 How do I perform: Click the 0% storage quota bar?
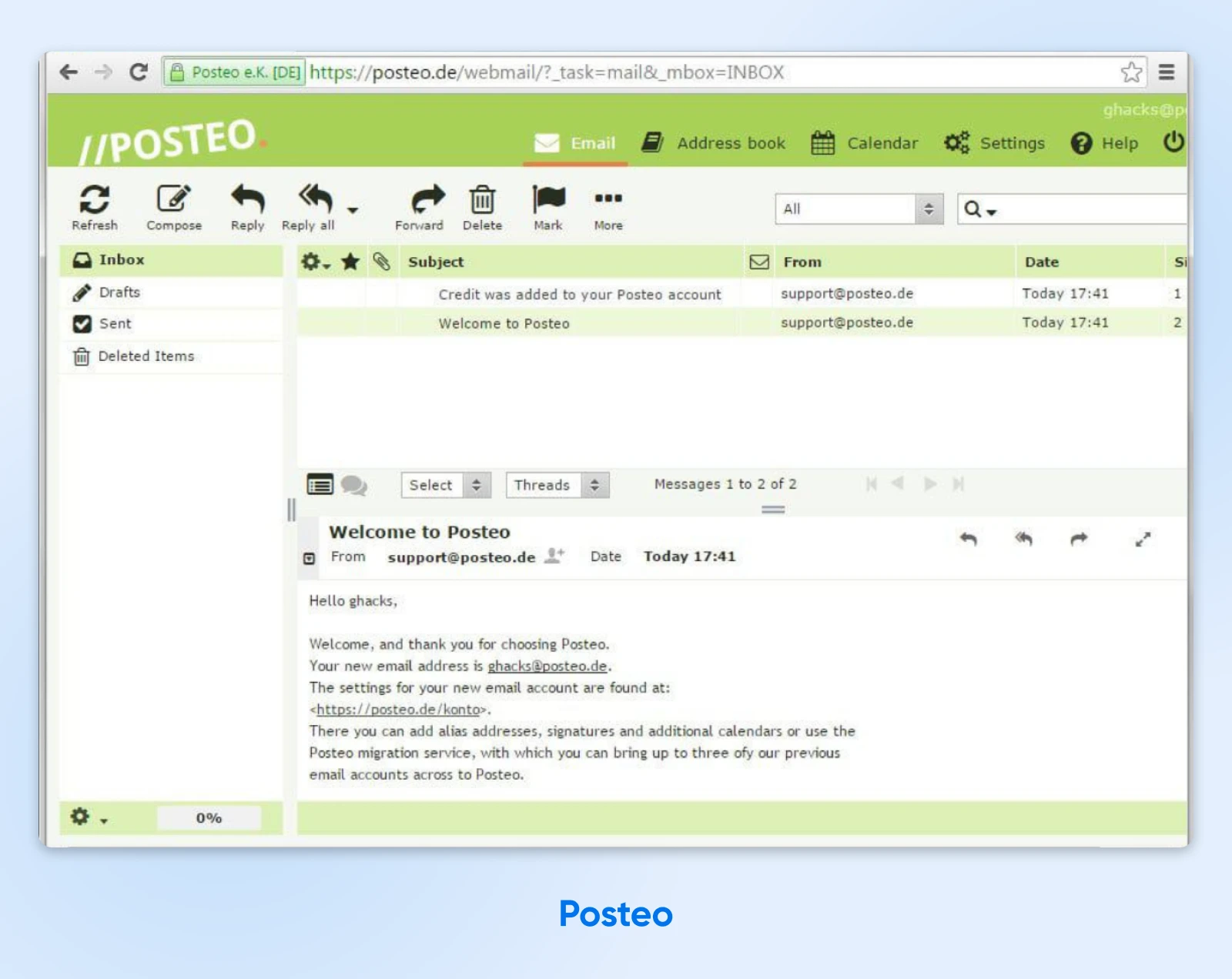209,817
